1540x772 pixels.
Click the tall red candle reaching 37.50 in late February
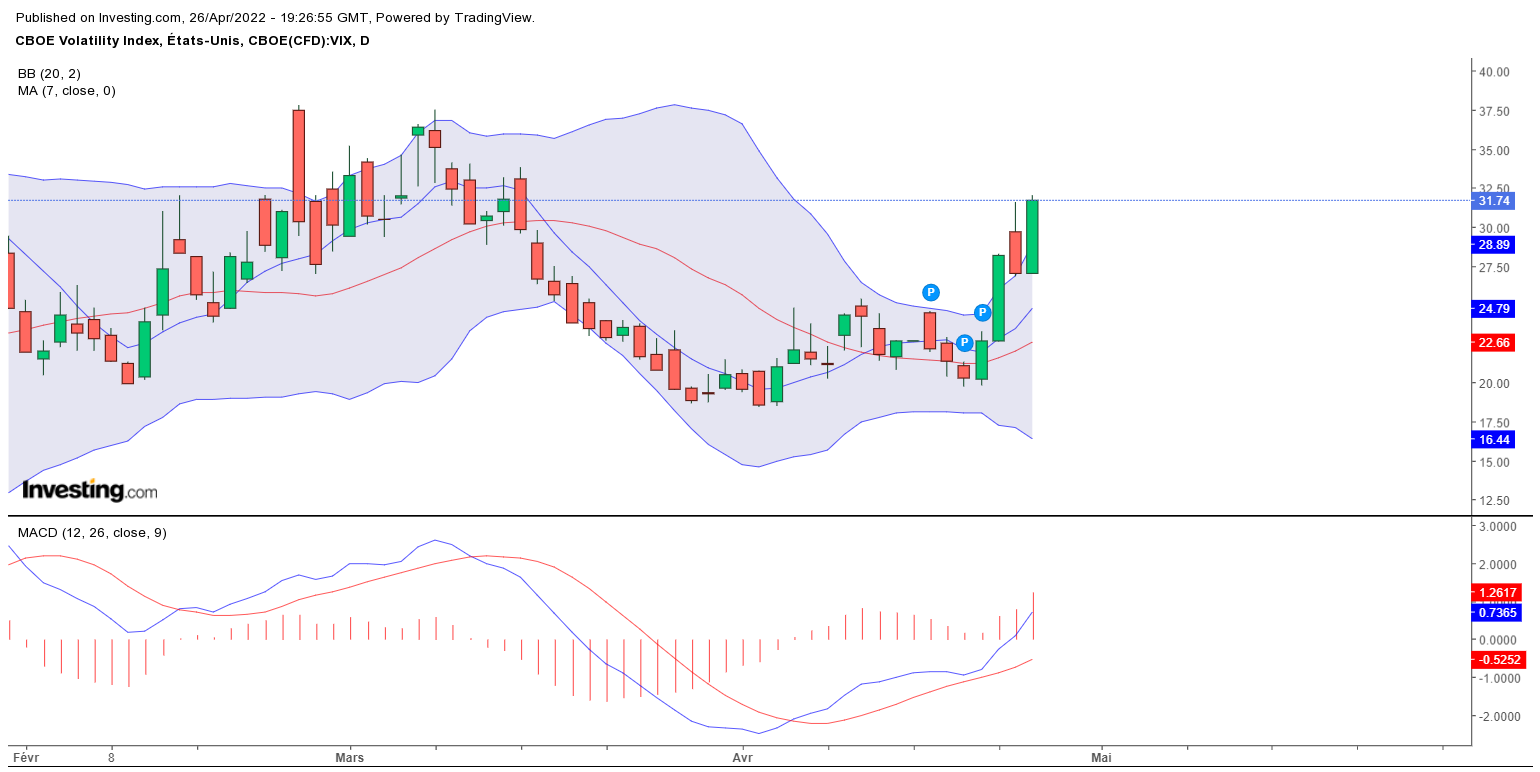pyautogui.click(x=298, y=165)
